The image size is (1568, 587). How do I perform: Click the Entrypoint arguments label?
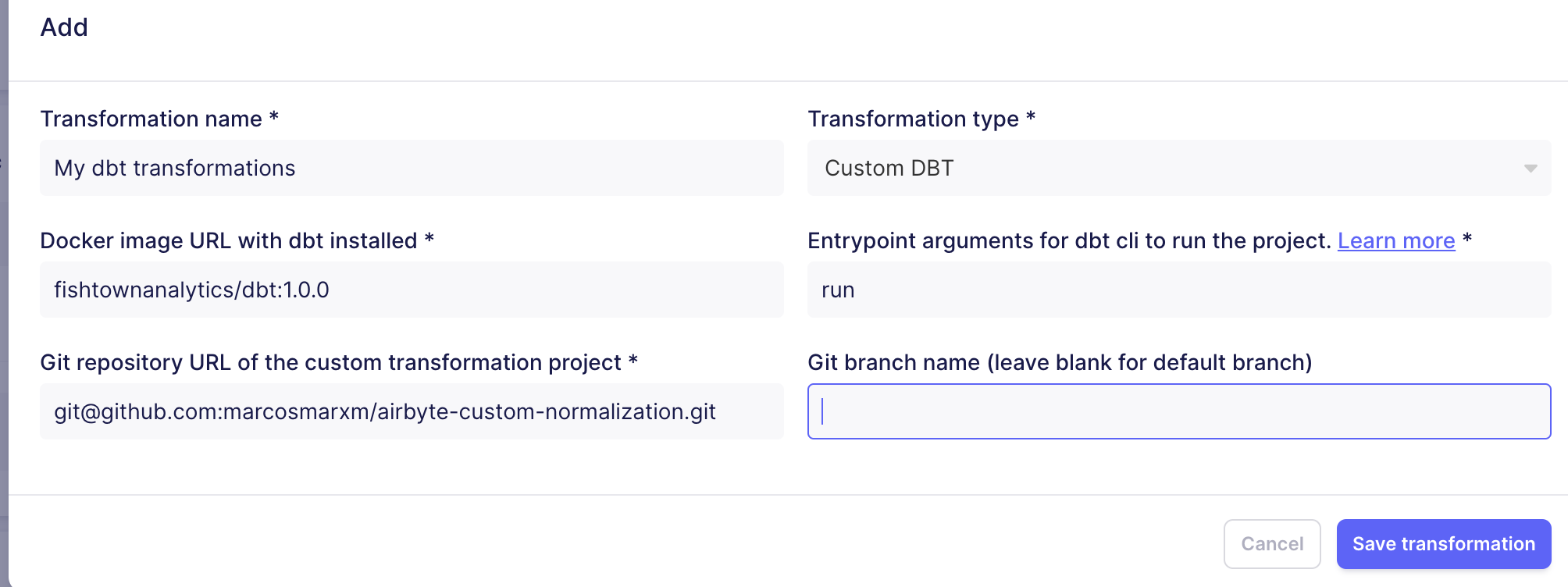[1070, 240]
